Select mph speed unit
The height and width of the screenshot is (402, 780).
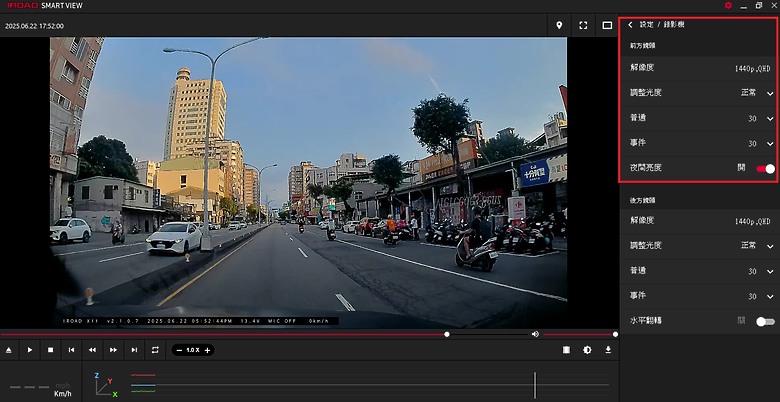pyautogui.click(x=63, y=386)
